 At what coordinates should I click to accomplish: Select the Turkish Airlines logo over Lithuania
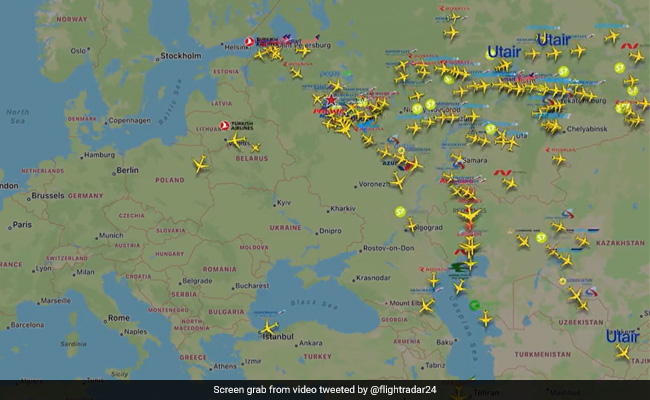coord(224,125)
